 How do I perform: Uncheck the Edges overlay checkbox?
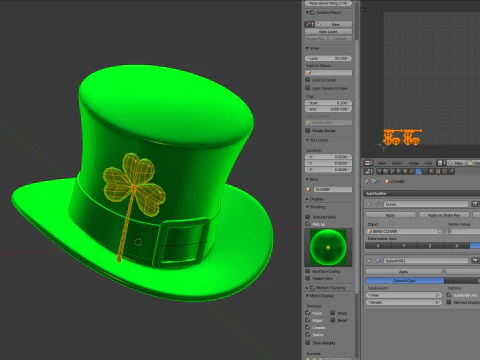tap(308, 320)
